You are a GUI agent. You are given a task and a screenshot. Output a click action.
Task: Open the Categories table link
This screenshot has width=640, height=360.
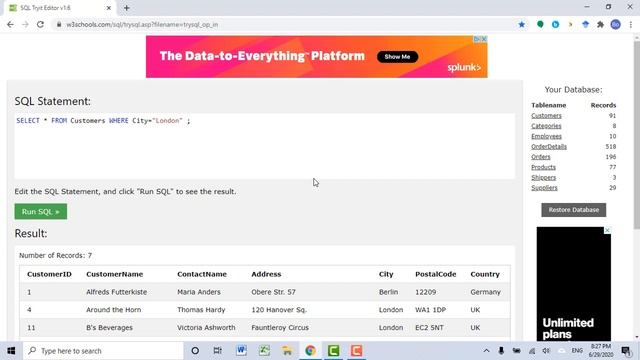tap(546, 126)
